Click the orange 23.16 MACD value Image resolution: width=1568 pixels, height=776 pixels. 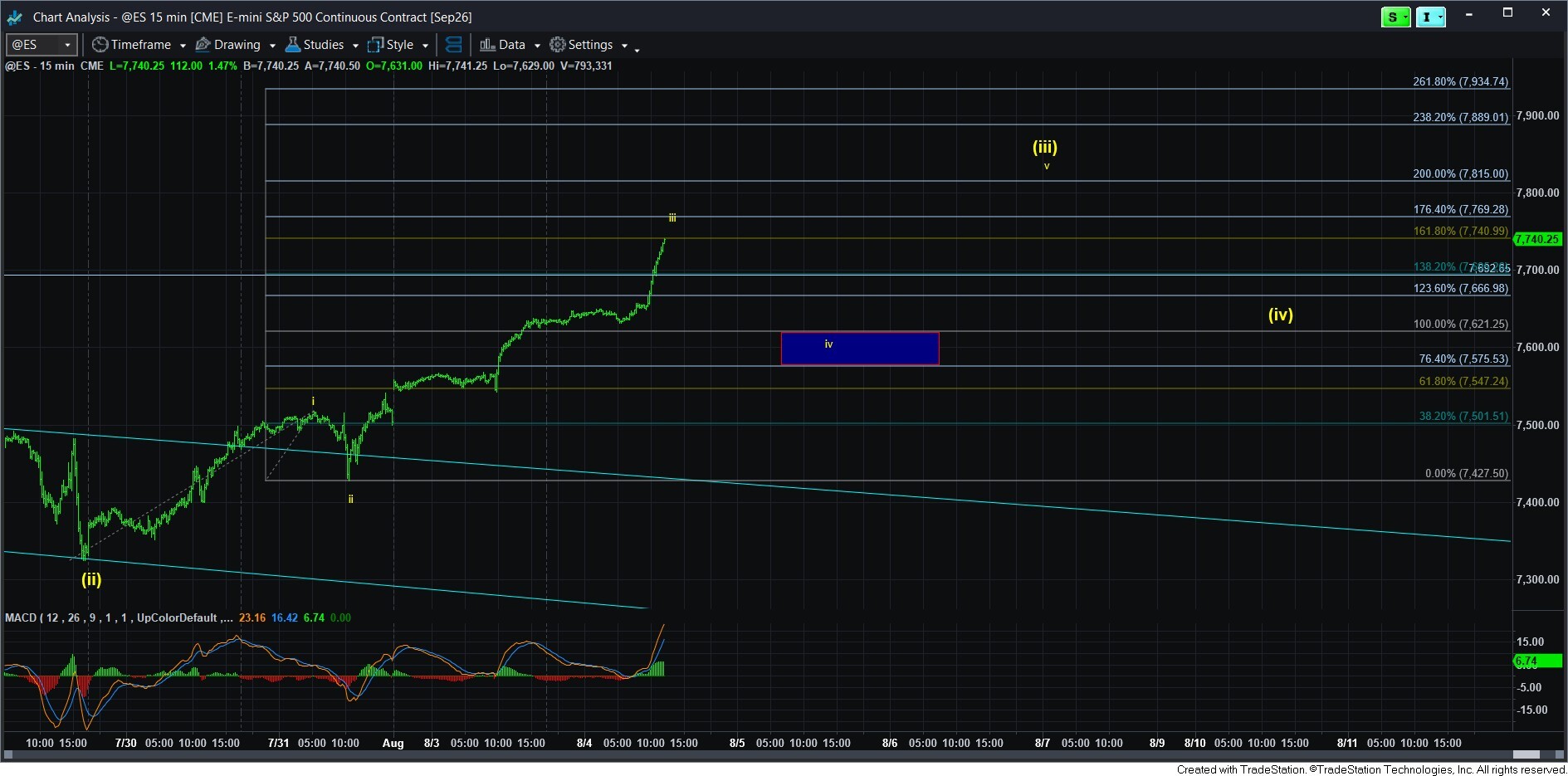click(252, 617)
